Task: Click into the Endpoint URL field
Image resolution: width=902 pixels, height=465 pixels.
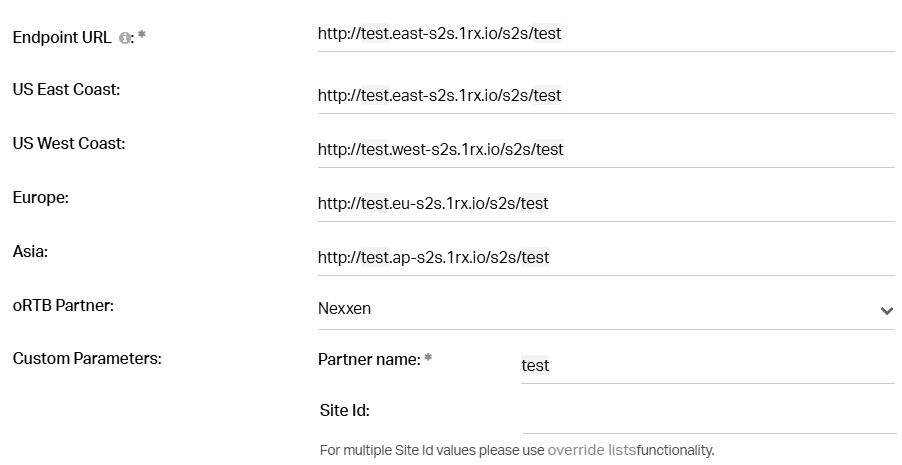Action: coord(605,34)
